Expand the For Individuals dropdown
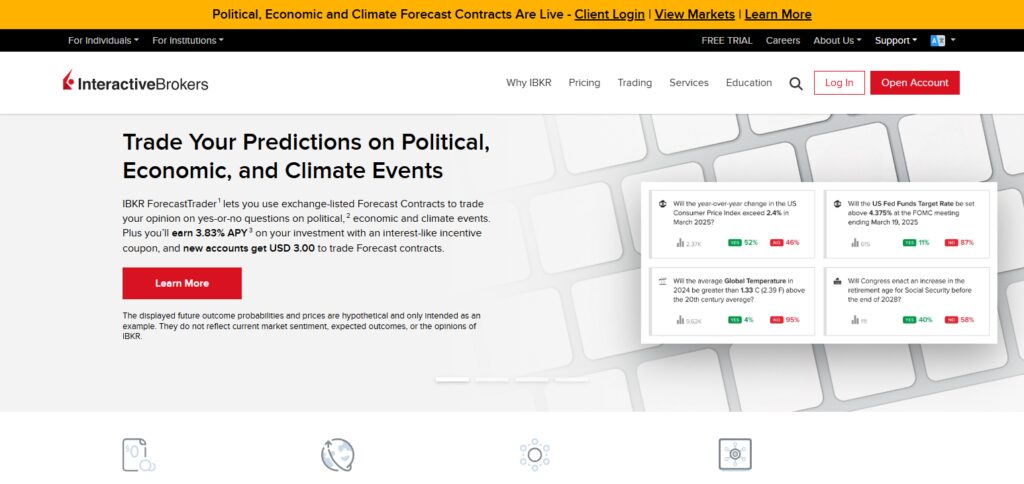The height and width of the screenshot is (484, 1024). click(x=103, y=40)
